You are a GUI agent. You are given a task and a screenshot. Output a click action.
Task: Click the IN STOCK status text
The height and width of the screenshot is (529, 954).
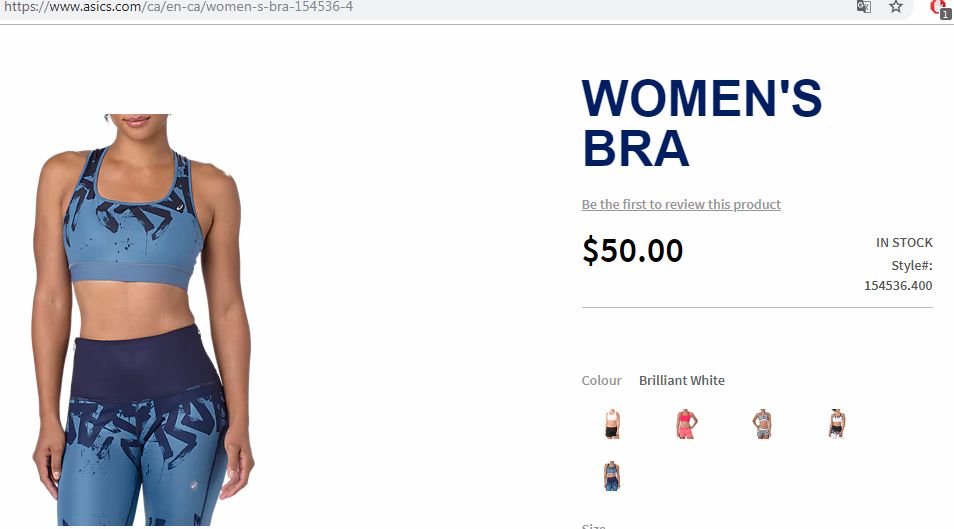click(904, 242)
